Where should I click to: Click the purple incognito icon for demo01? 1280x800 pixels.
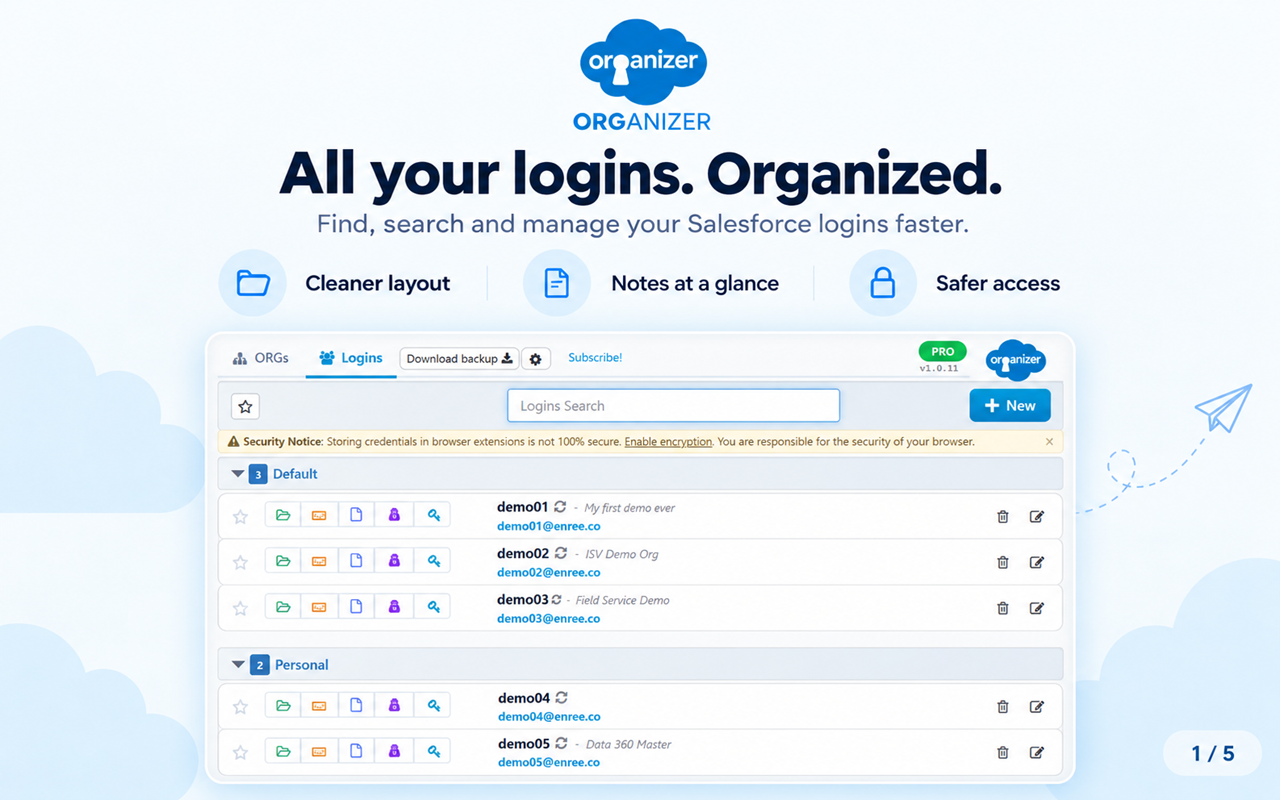[x=394, y=515]
